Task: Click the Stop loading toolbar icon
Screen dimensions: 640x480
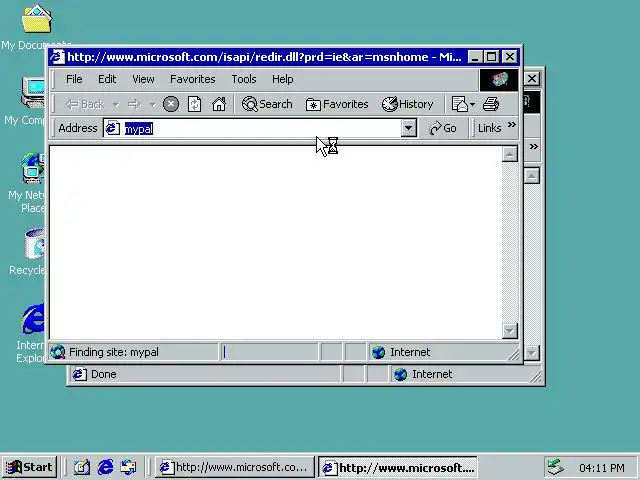Action: tap(171, 104)
